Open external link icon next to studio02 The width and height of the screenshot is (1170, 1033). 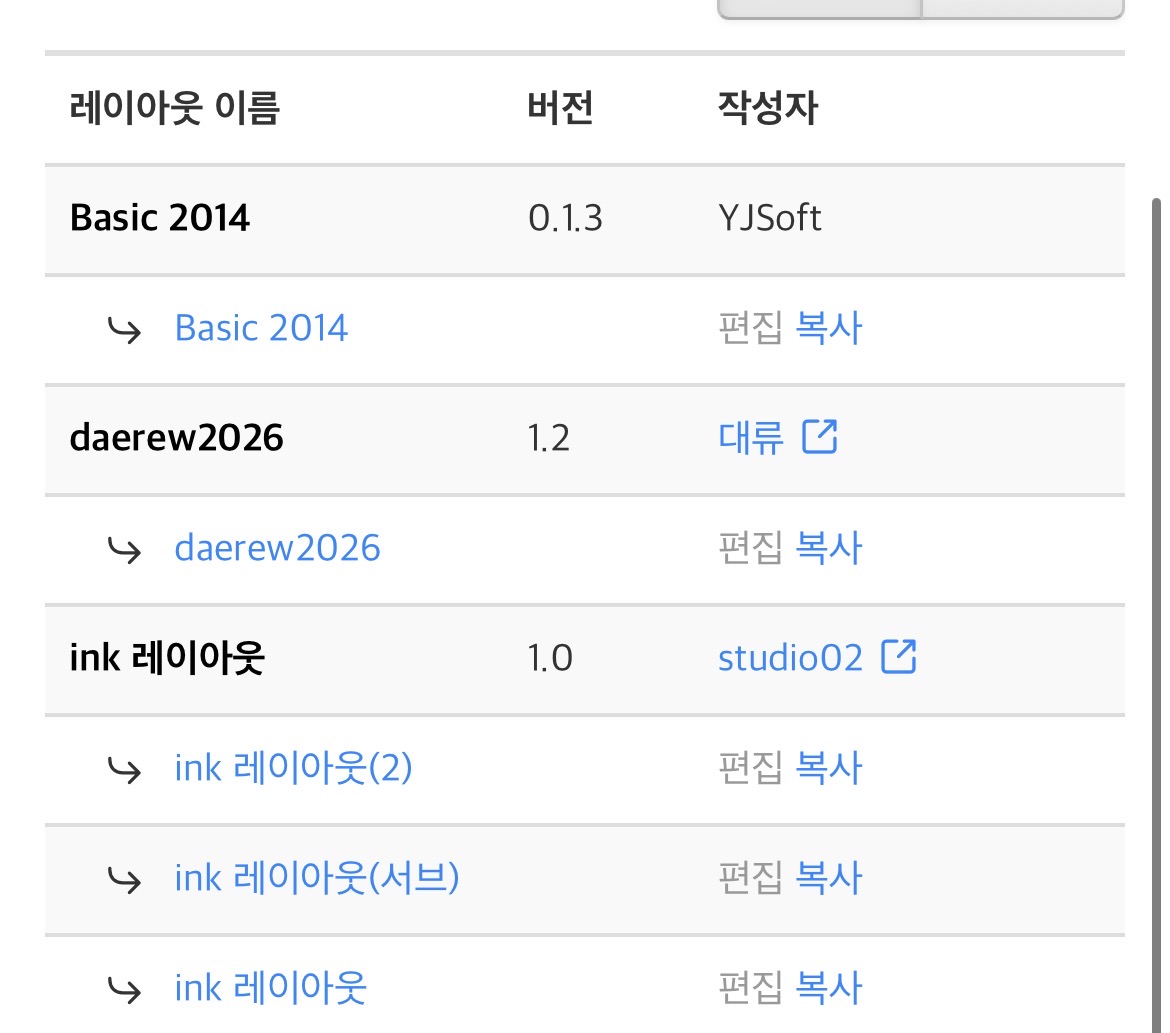pyautogui.click(x=898, y=657)
